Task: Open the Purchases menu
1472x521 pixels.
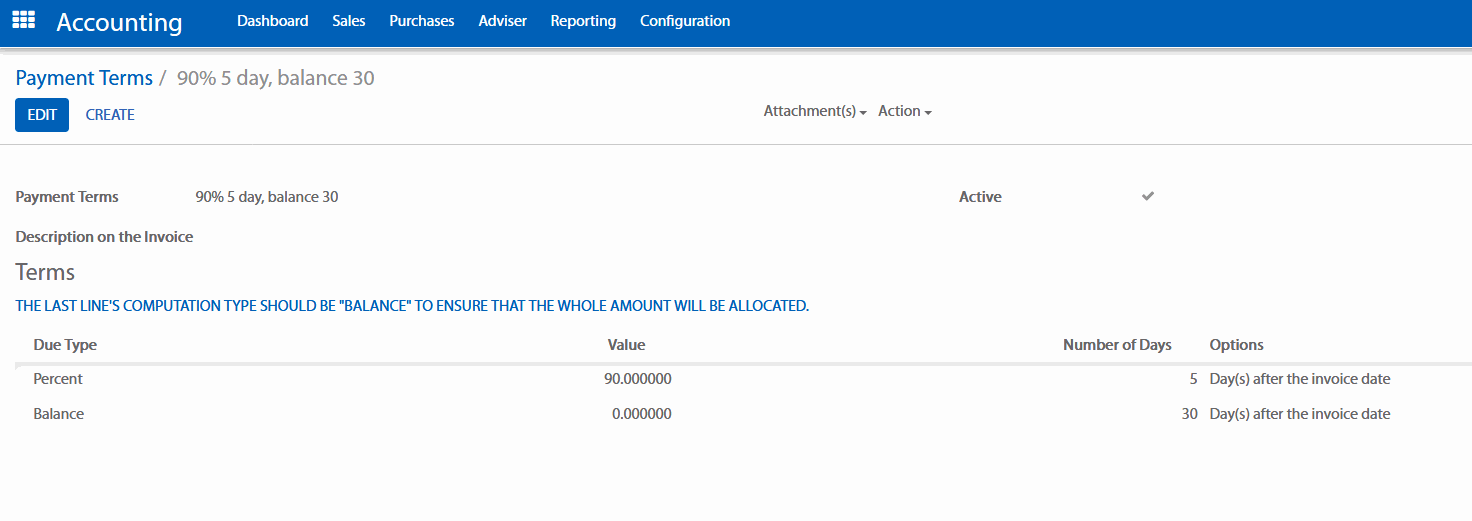Action: click(421, 20)
